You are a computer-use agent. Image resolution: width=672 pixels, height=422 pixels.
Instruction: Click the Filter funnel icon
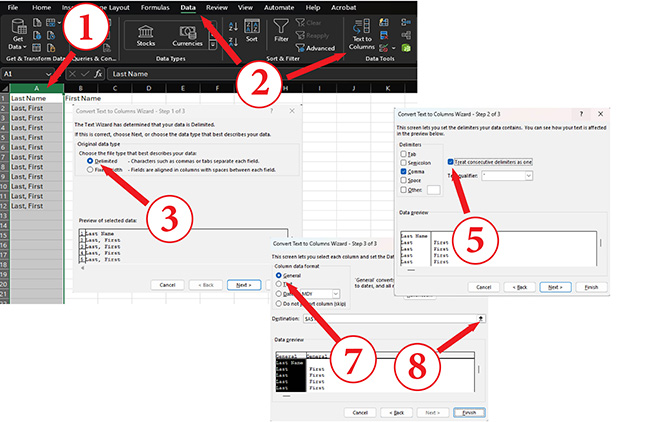click(x=280, y=28)
